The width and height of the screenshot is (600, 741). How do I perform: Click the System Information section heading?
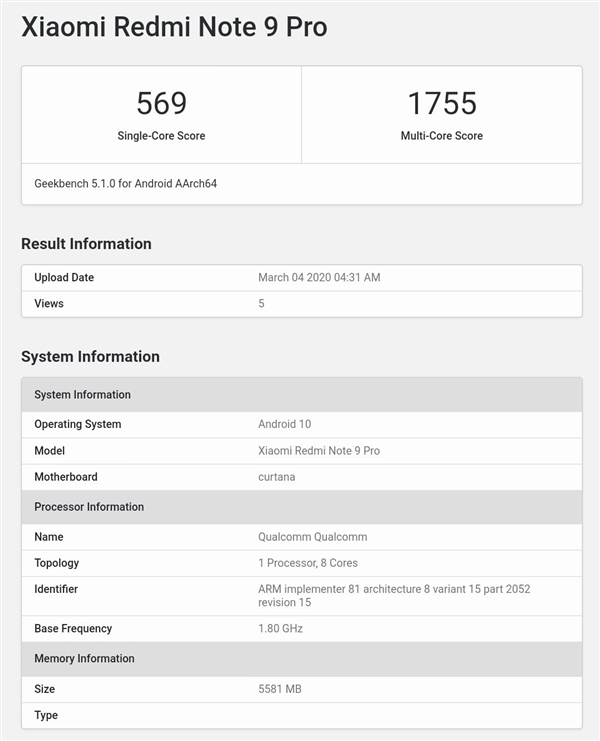[90, 357]
